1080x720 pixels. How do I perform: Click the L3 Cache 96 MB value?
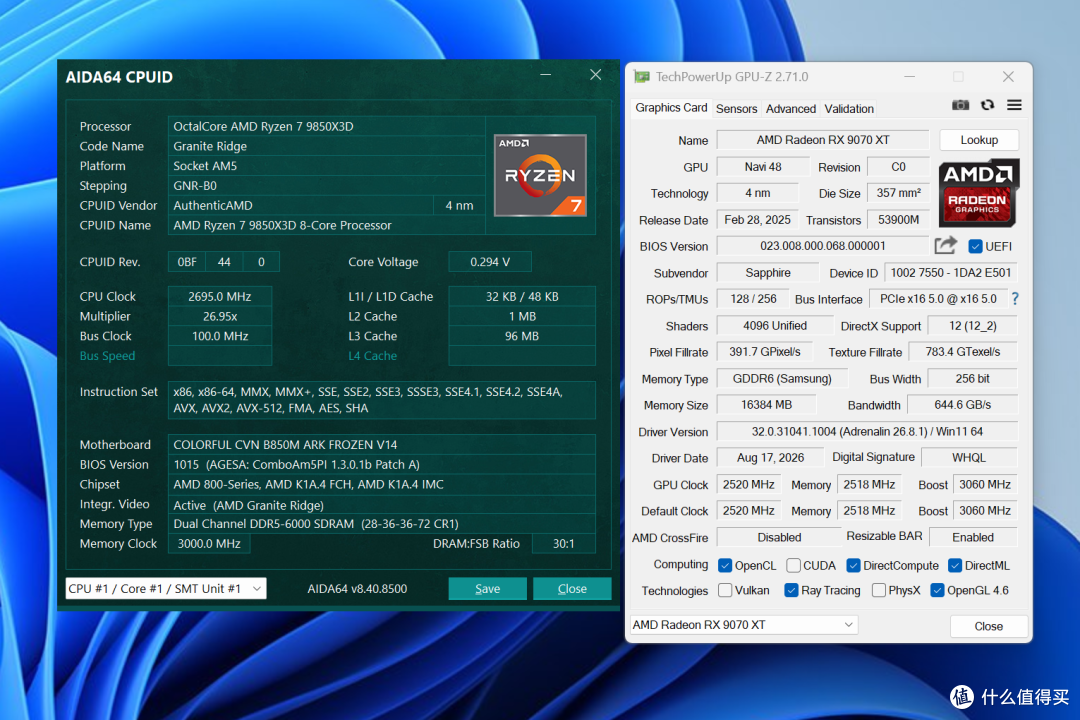pos(521,336)
